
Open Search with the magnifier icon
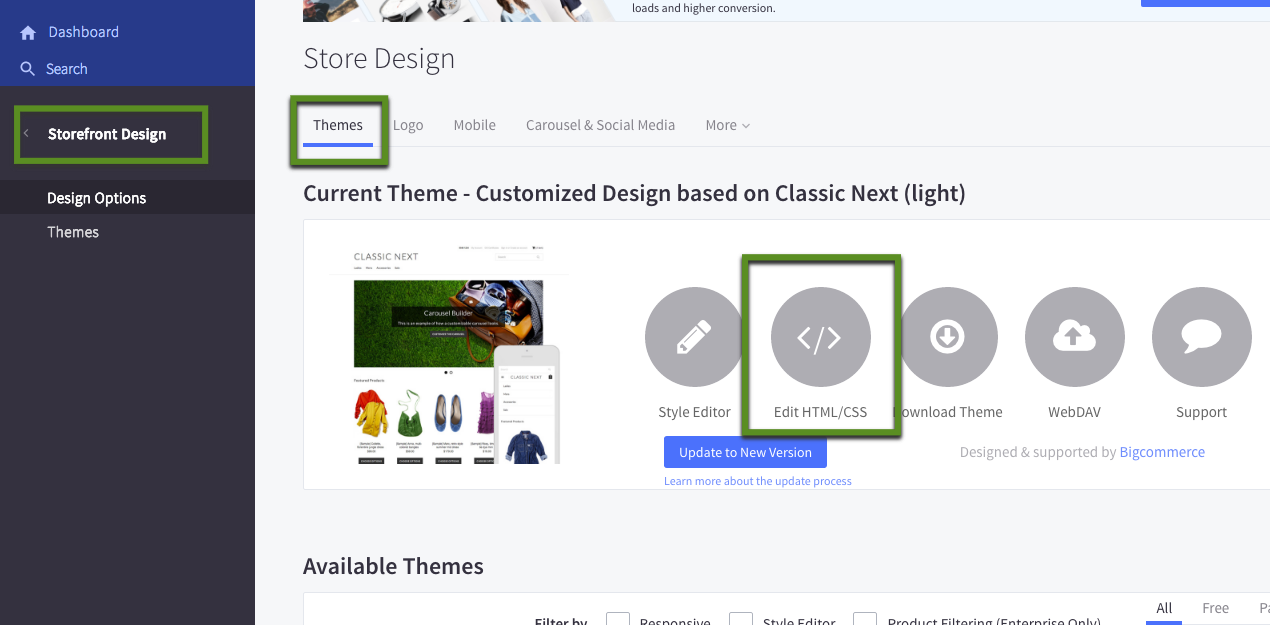[28, 68]
